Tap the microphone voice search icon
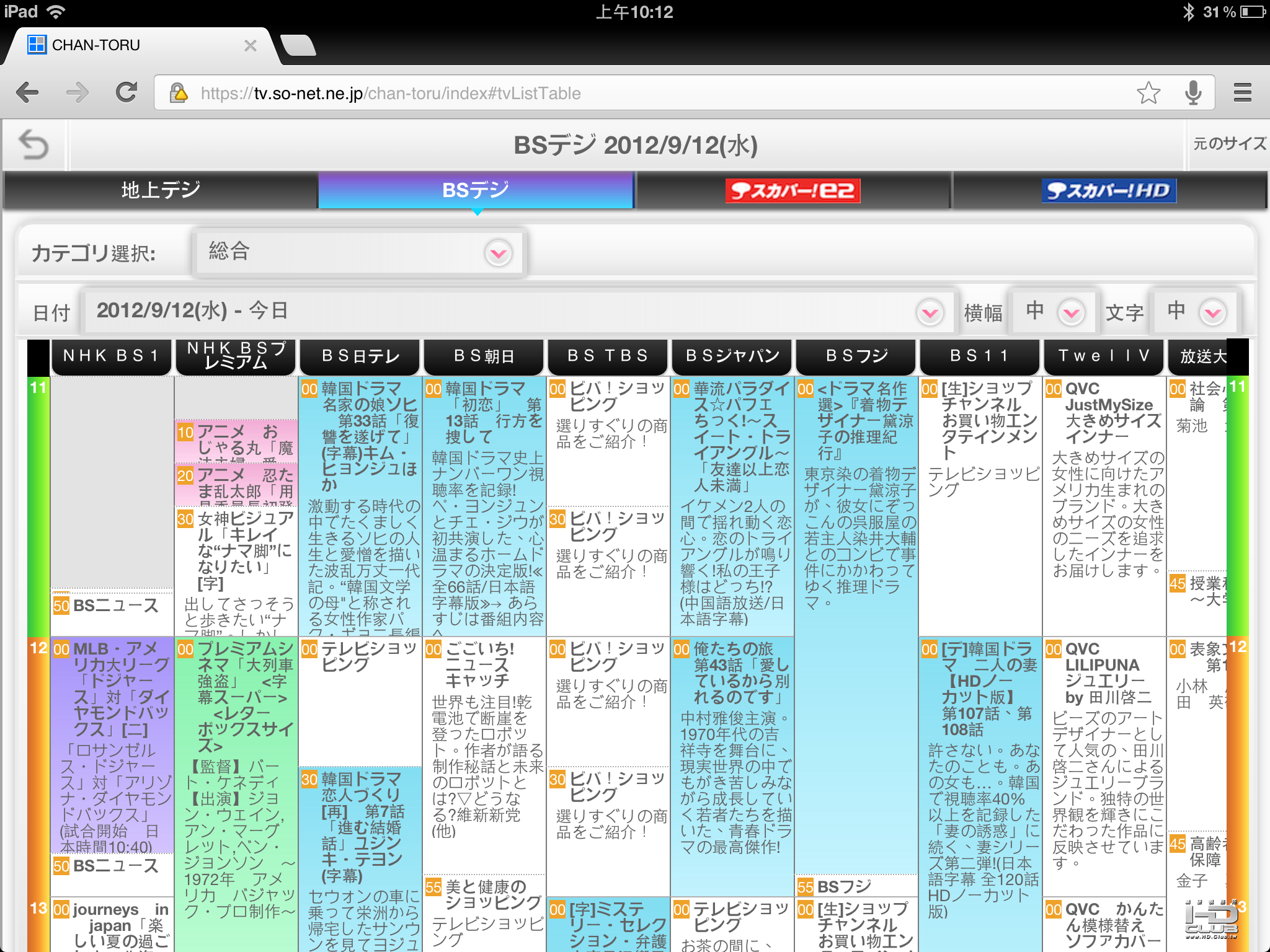Image resolution: width=1270 pixels, height=952 pixels. (1192, 93)
